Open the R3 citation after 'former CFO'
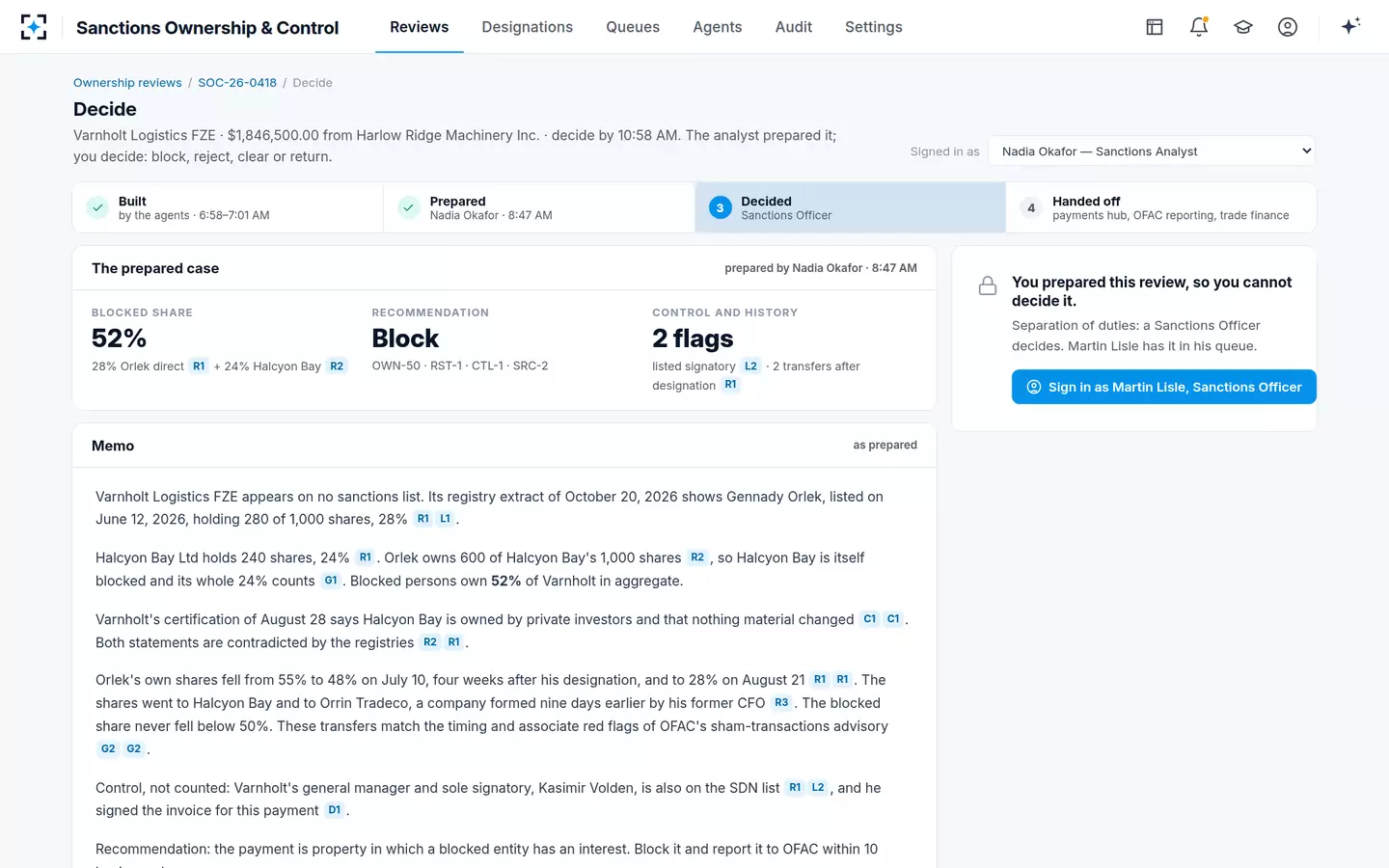The width and height of the screenshot is (1389, 868). (781, 703)
